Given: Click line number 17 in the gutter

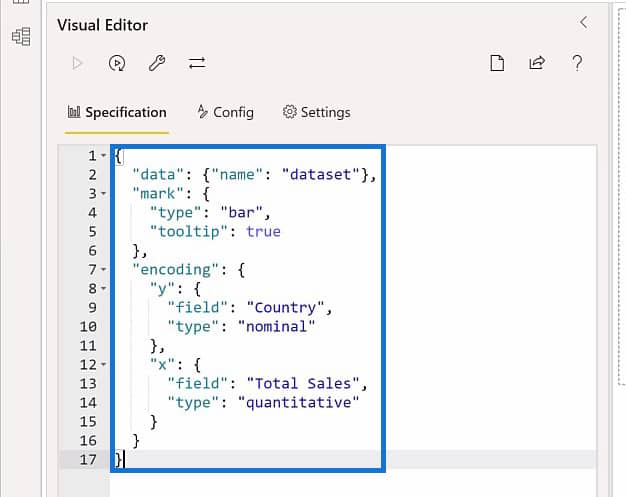Looking at the screenshot, I should tap(88, 459).
